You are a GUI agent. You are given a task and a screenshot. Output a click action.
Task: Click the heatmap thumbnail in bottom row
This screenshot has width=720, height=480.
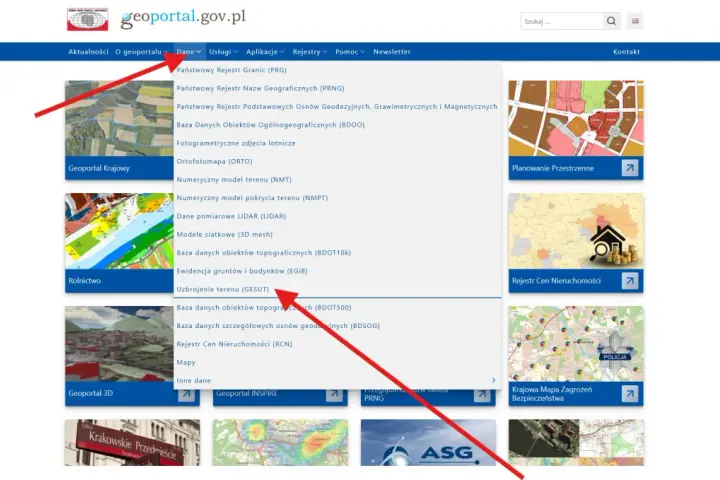click(280, 443)
